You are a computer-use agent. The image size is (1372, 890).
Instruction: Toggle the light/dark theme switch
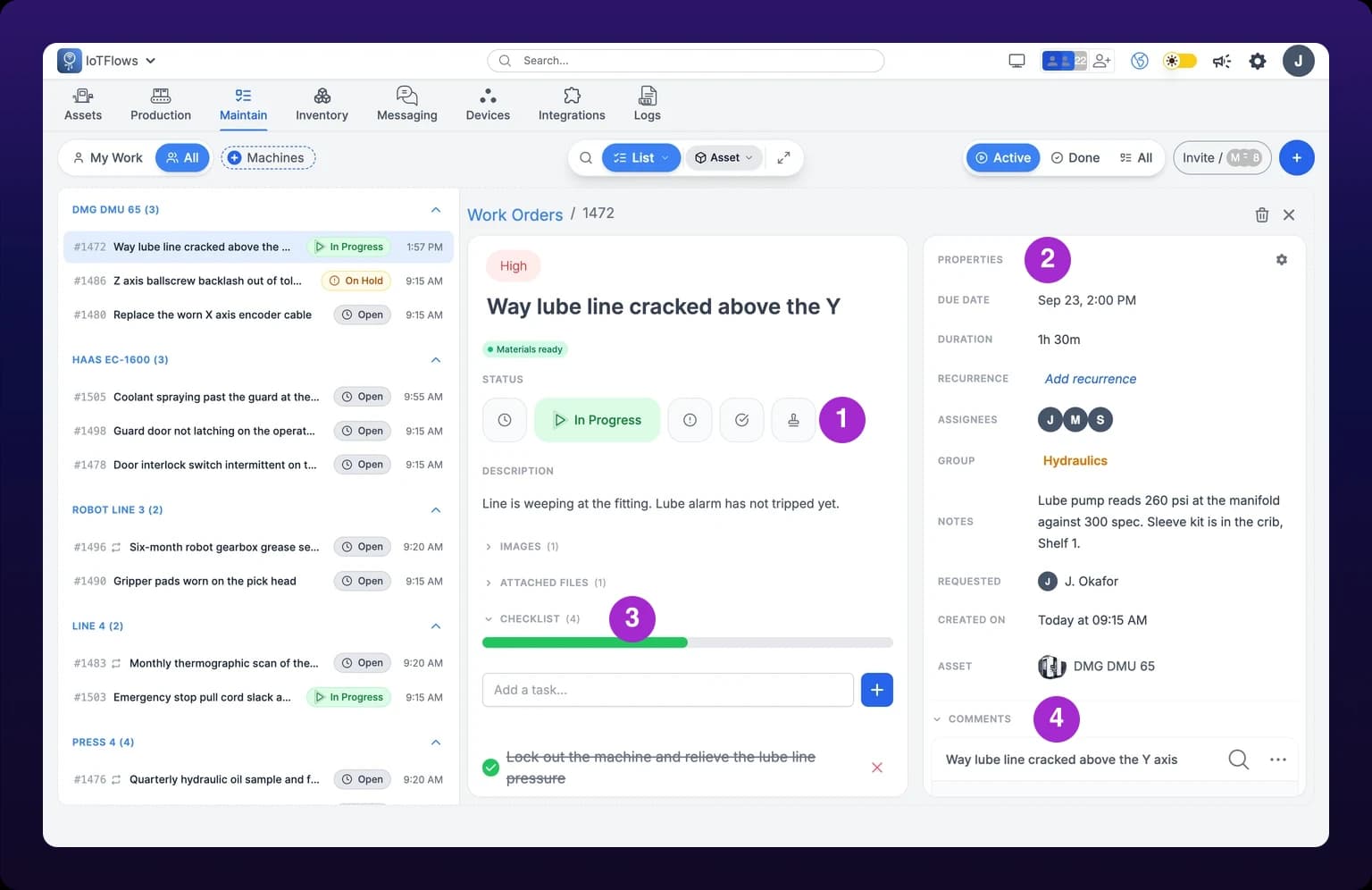pyautogui.click(x=1179, y=61)
